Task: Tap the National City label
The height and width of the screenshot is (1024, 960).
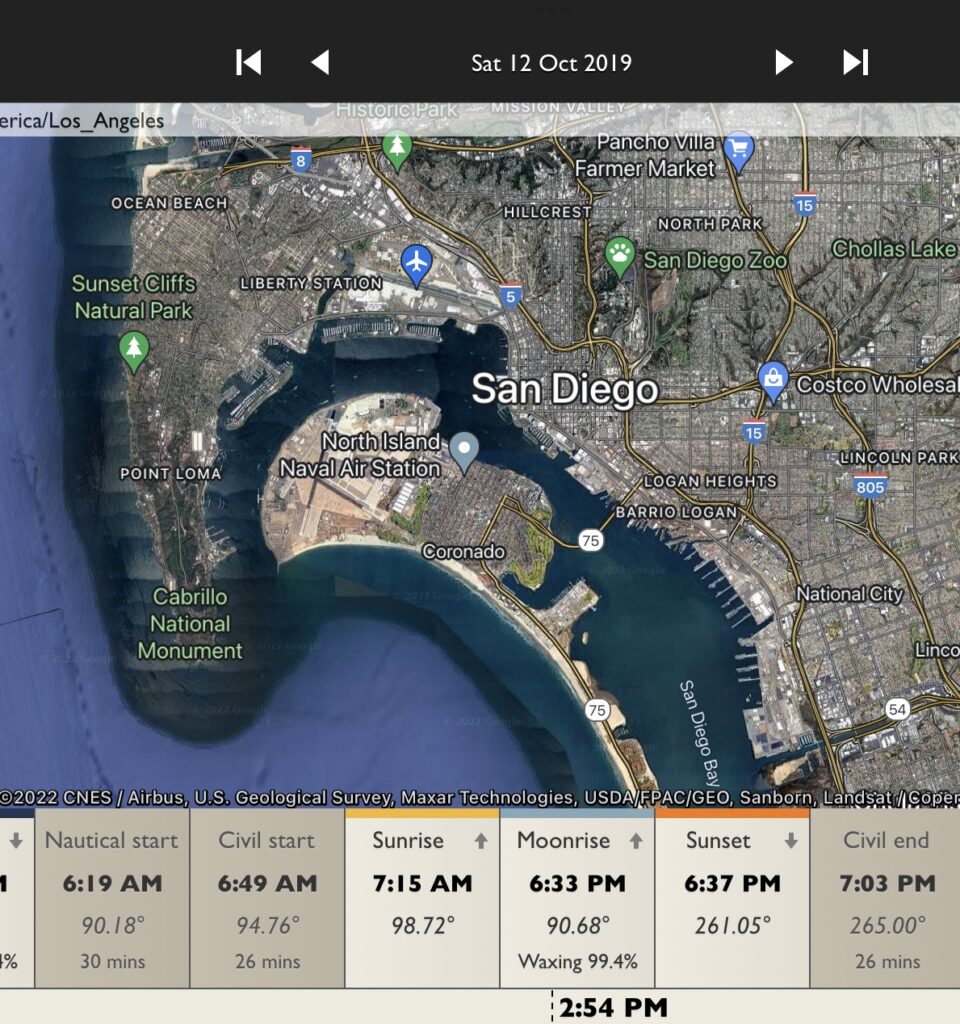Action: 850,594
